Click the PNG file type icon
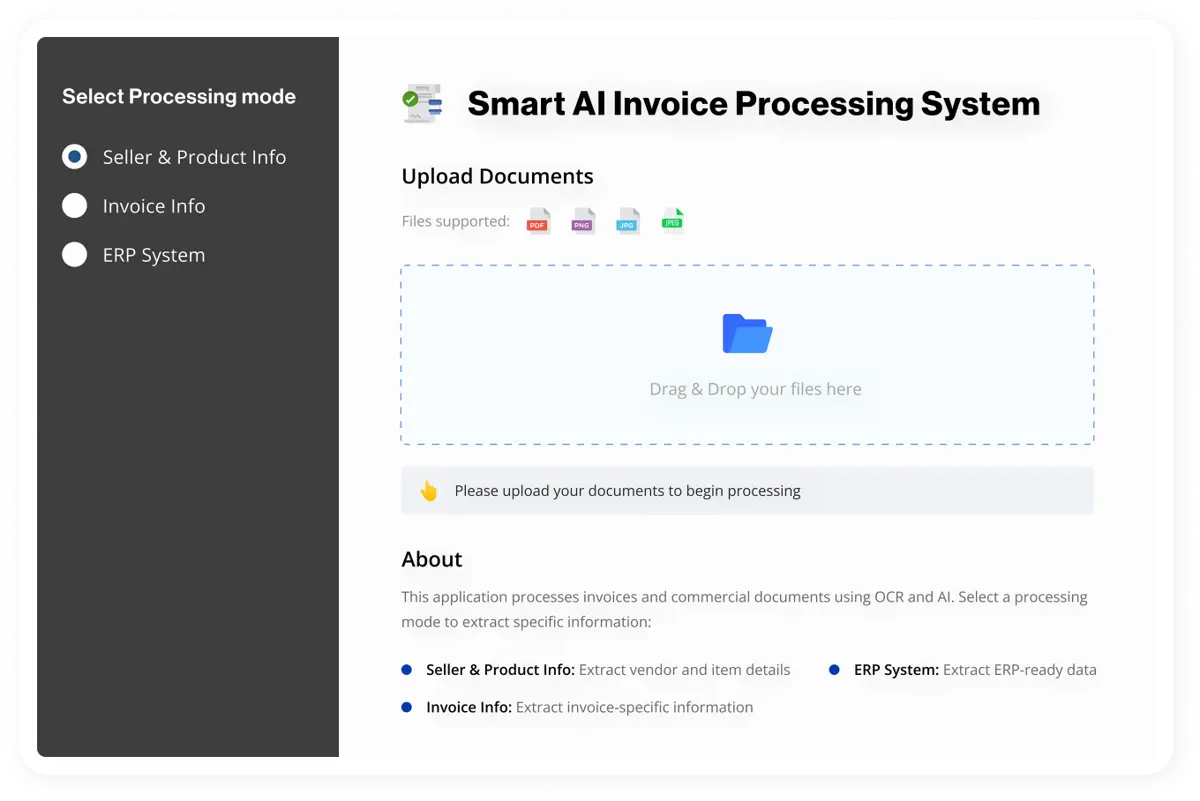The width and height of the screenshot is (1200, 801). (583, 220)
